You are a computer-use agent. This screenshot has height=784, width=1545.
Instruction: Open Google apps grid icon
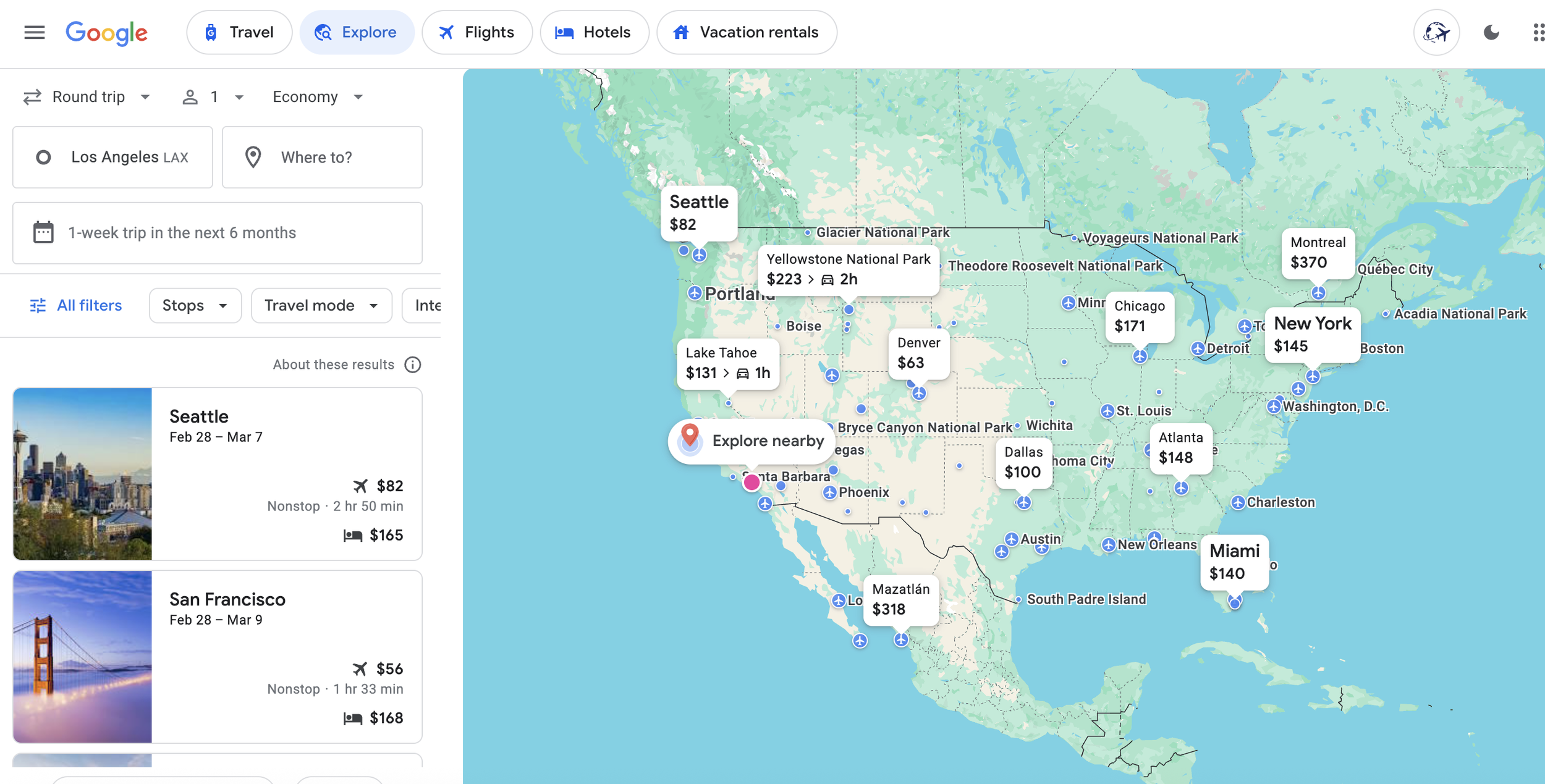1538,32
